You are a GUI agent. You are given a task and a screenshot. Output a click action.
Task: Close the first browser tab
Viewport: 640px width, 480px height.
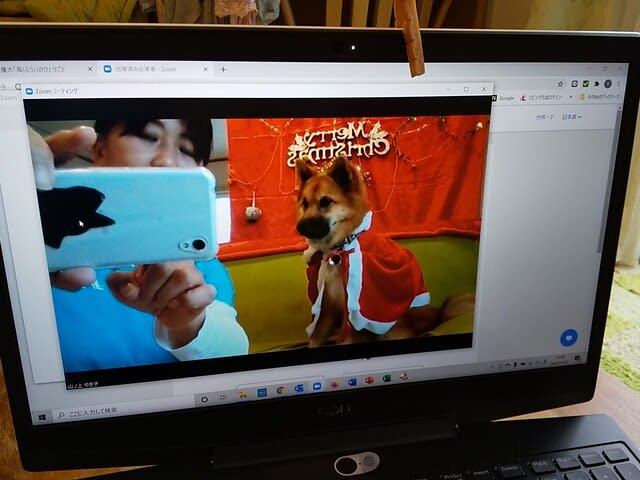coord(90,69)
